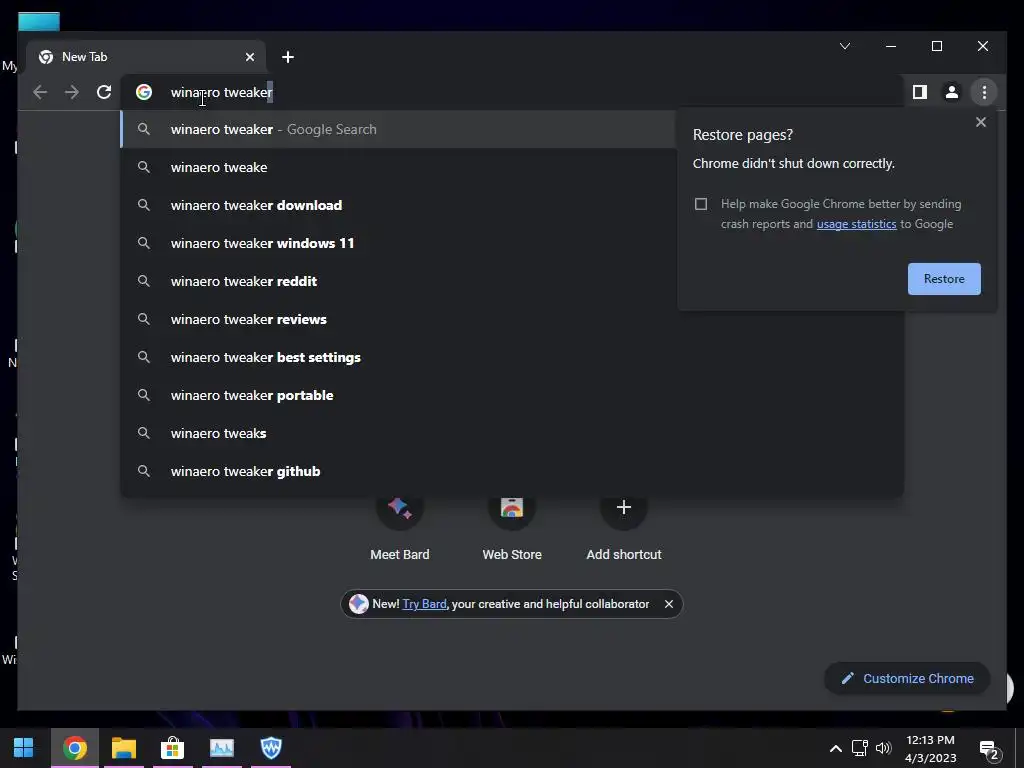Follow the Try Bard link
Viewport: 1024px width, 768px height.
424,604
